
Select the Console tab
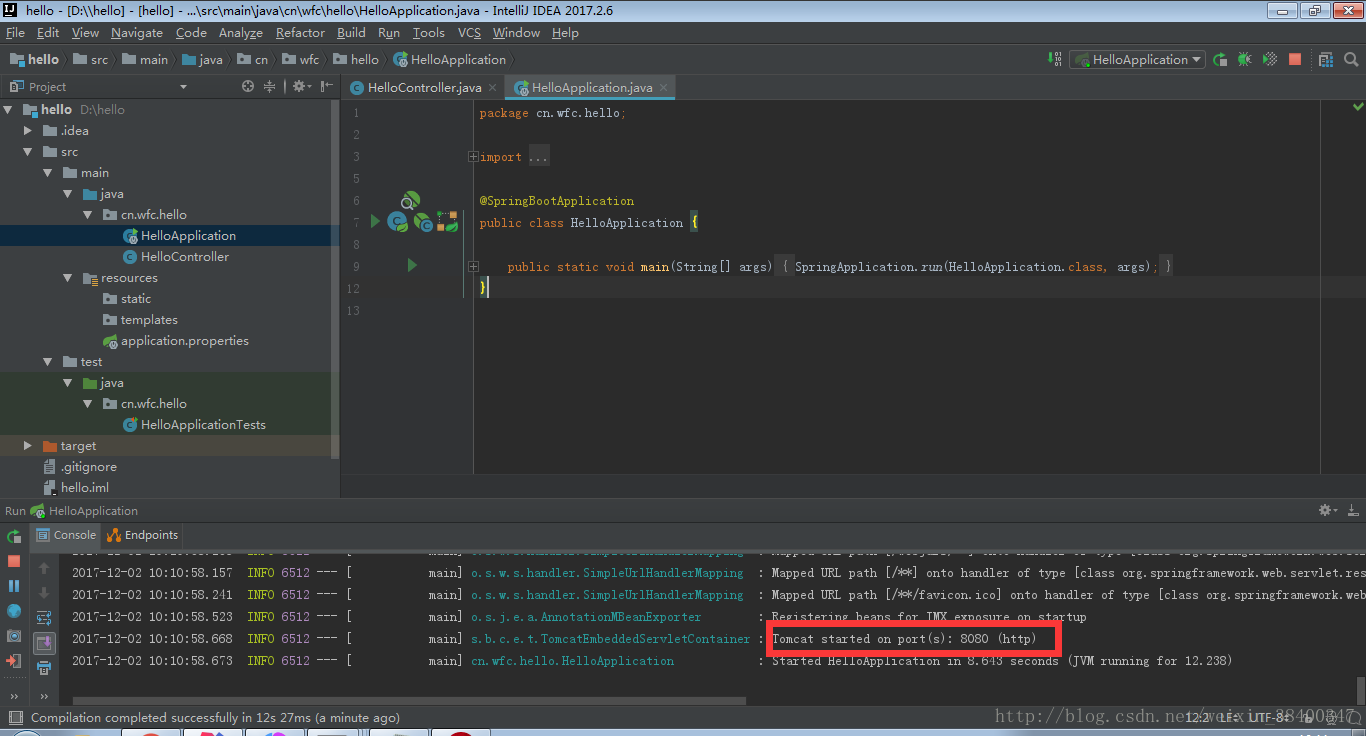66,535
